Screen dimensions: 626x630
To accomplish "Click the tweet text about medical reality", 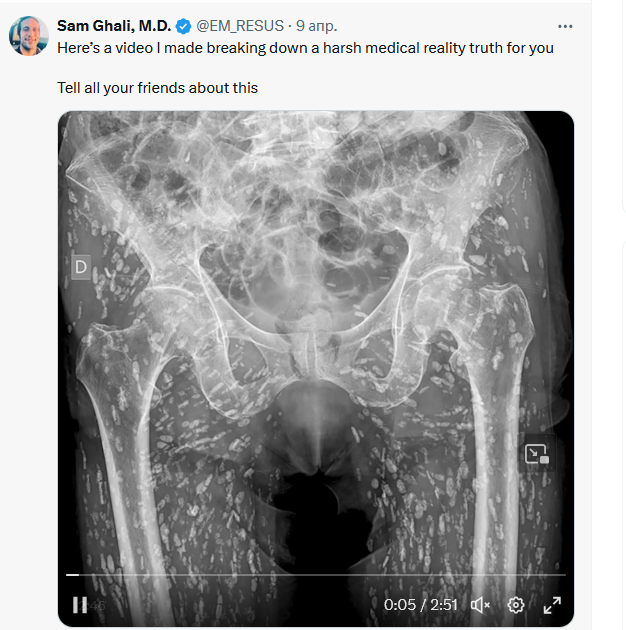I will pyautogui.click(x=305, y=48).
